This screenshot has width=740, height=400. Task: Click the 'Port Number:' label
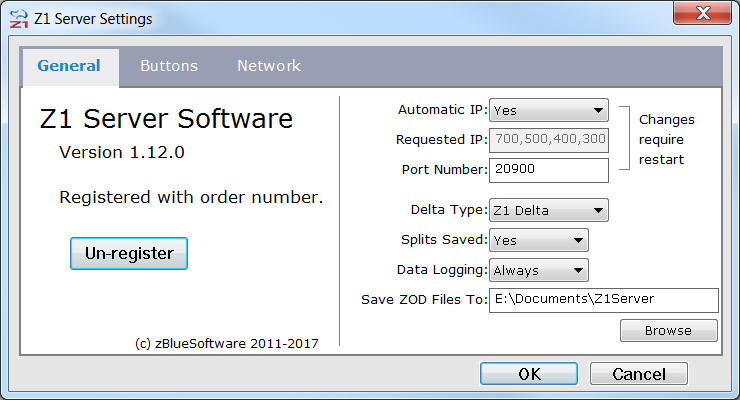[x=444, y=169]
